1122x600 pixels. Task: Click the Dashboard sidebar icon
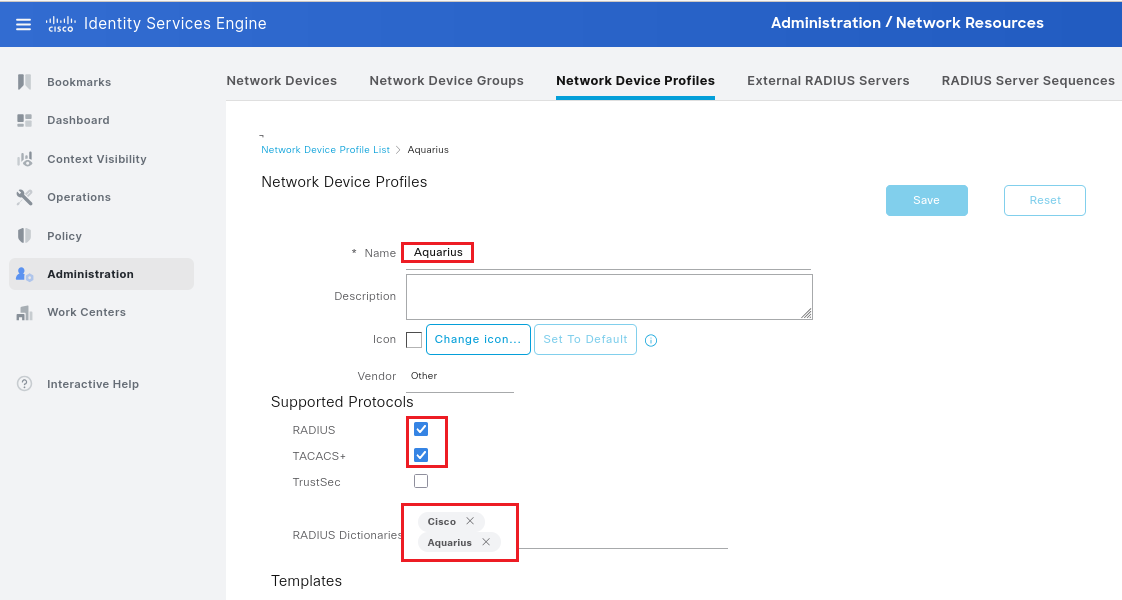click(24, 120)
